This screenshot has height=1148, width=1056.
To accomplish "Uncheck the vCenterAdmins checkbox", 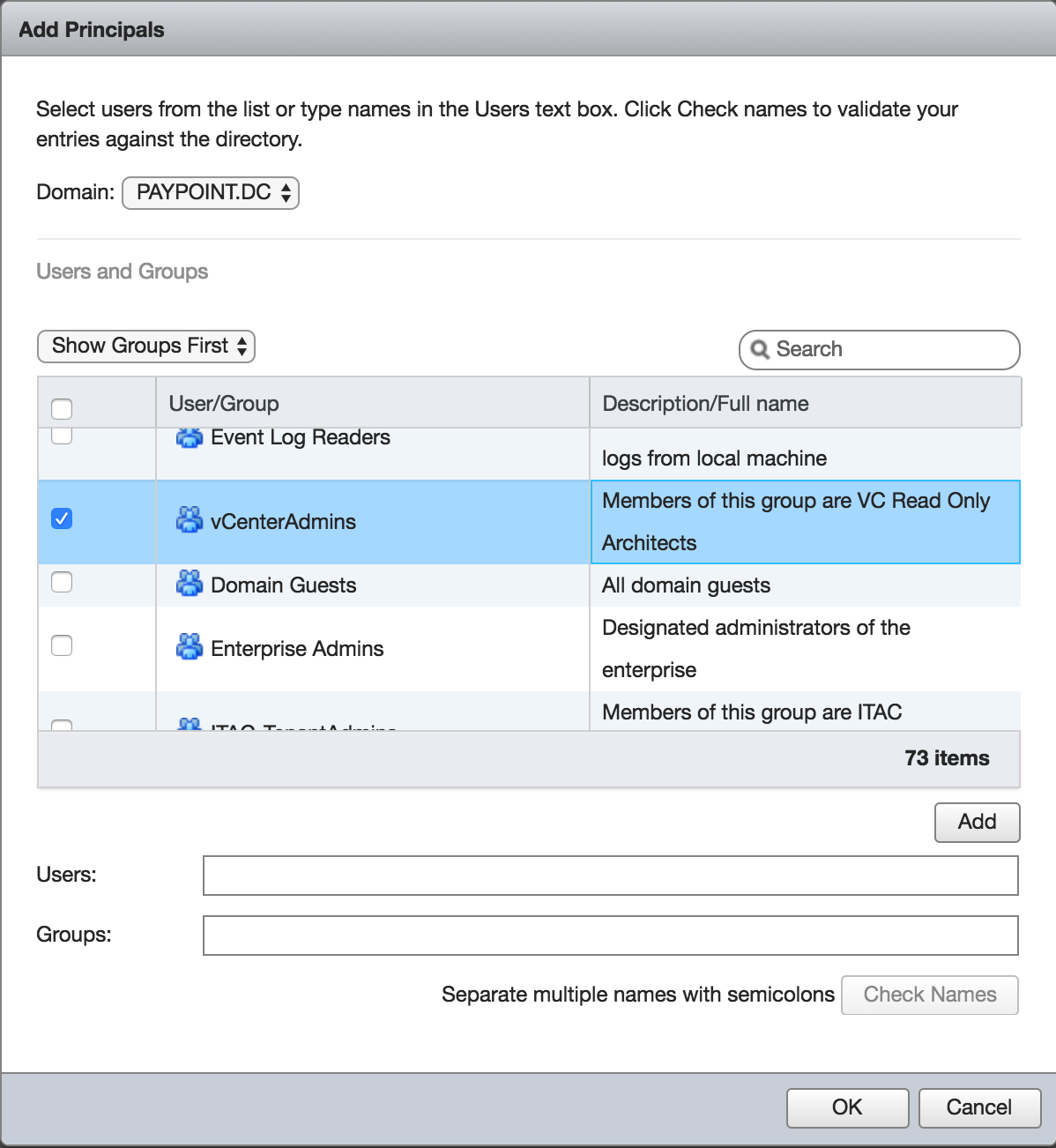I will [62, 518].
